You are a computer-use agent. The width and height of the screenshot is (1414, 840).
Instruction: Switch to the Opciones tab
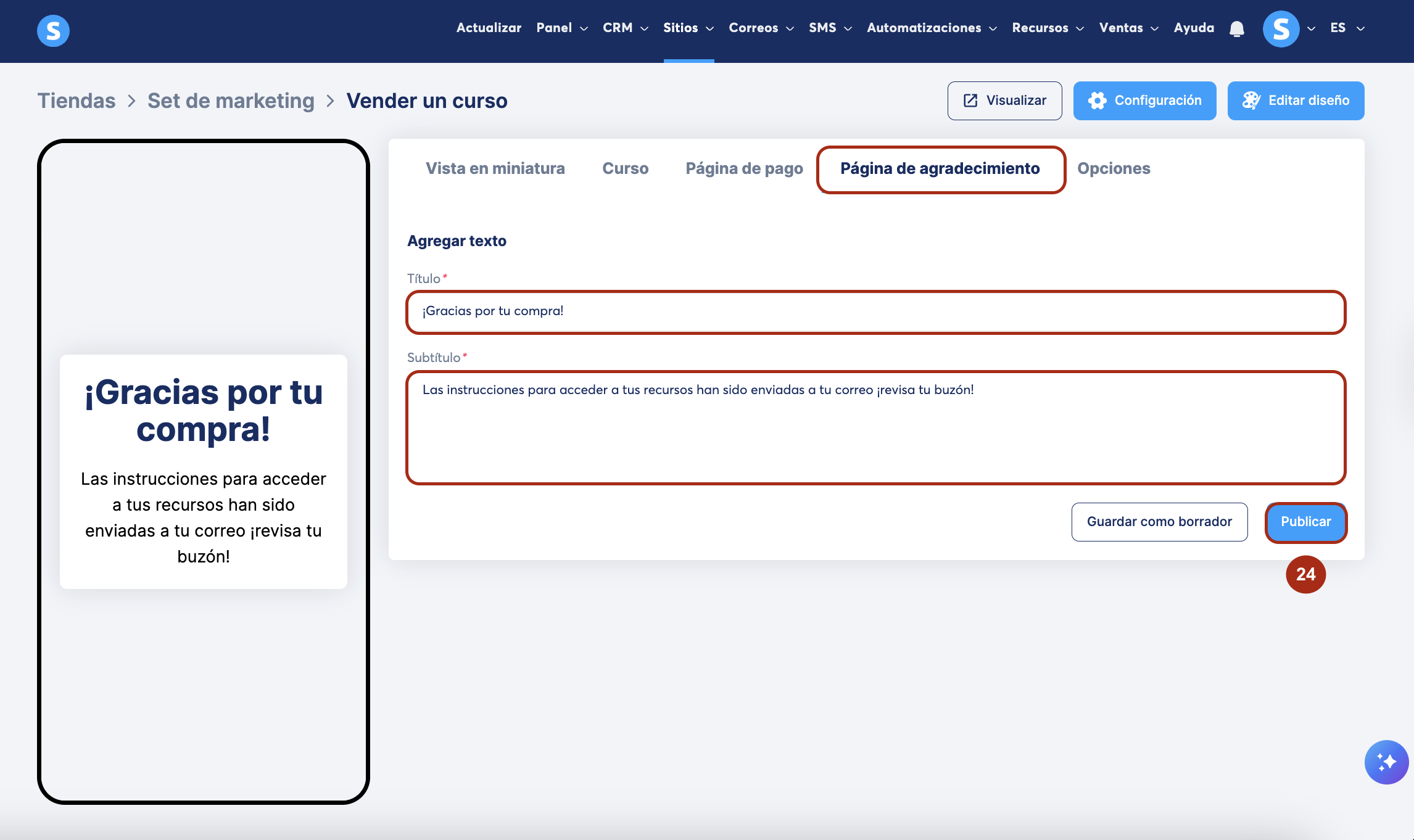point(1114,168)
